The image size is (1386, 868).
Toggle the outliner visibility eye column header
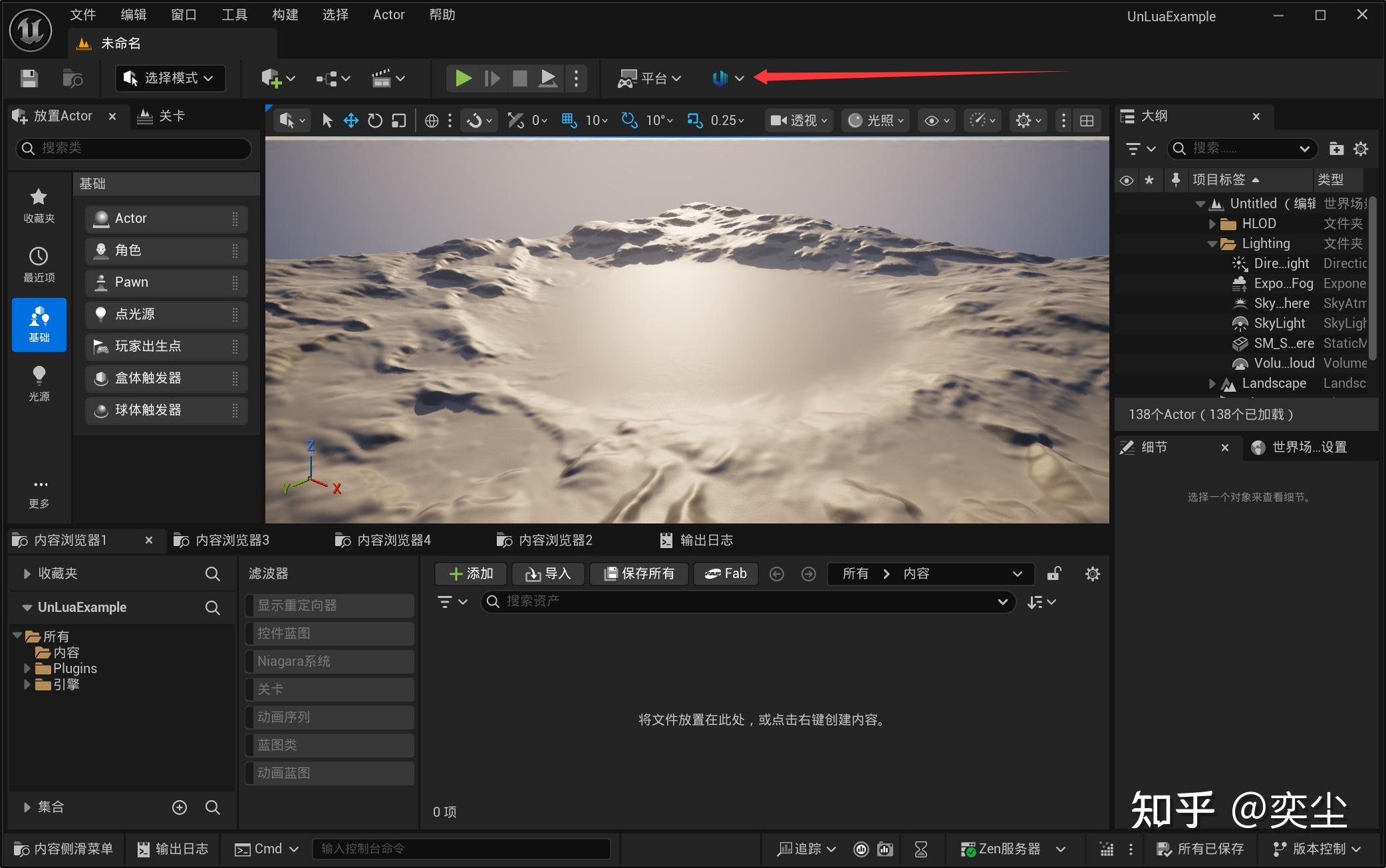(1126, 180)
